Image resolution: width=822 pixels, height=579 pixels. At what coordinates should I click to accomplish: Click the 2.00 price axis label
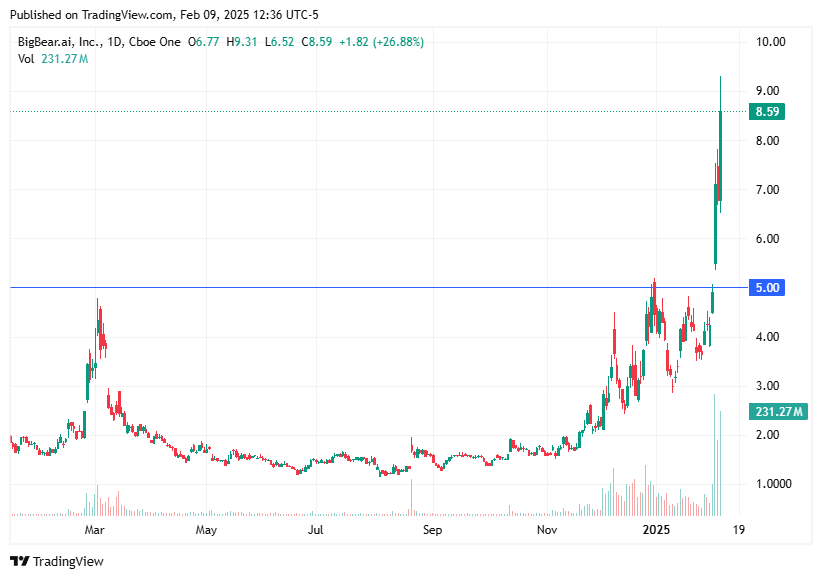point(767,435)
